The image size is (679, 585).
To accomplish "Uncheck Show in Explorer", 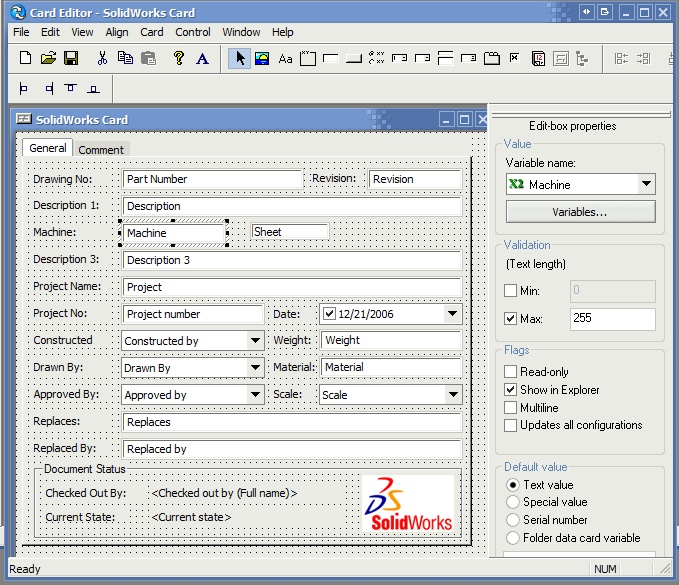I will pyautogui.click(x=511, y=389).
